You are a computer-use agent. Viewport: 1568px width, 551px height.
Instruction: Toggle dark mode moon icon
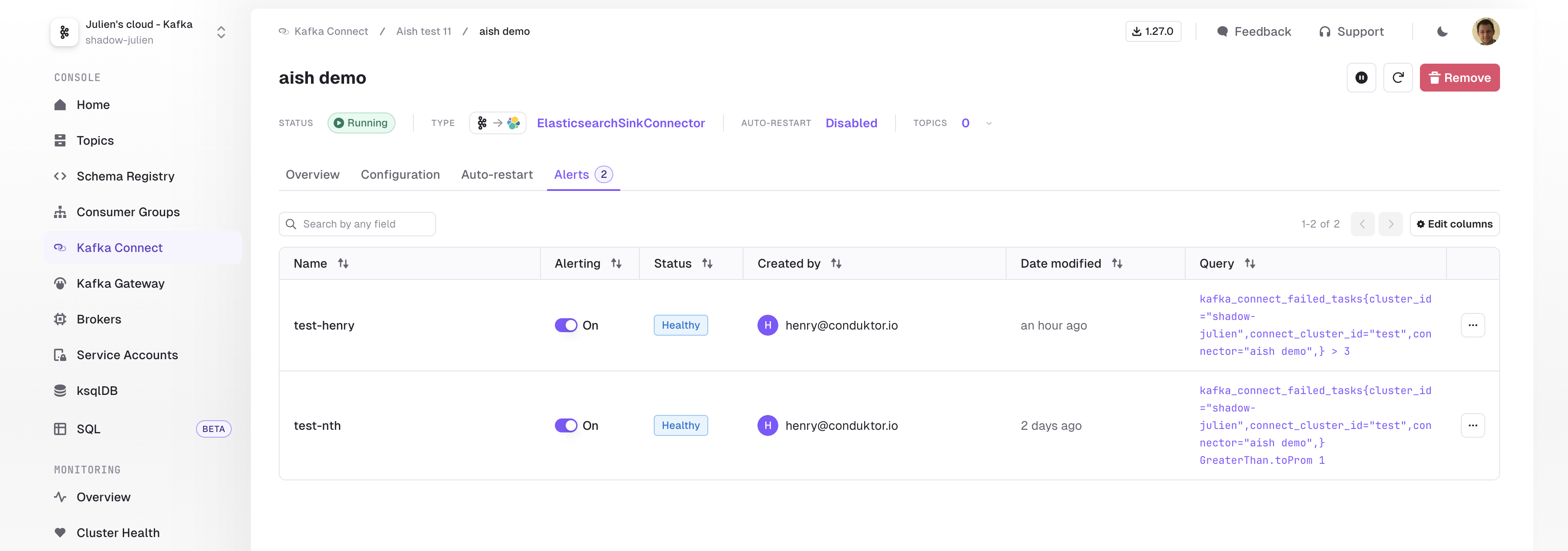click(1442, 32)
